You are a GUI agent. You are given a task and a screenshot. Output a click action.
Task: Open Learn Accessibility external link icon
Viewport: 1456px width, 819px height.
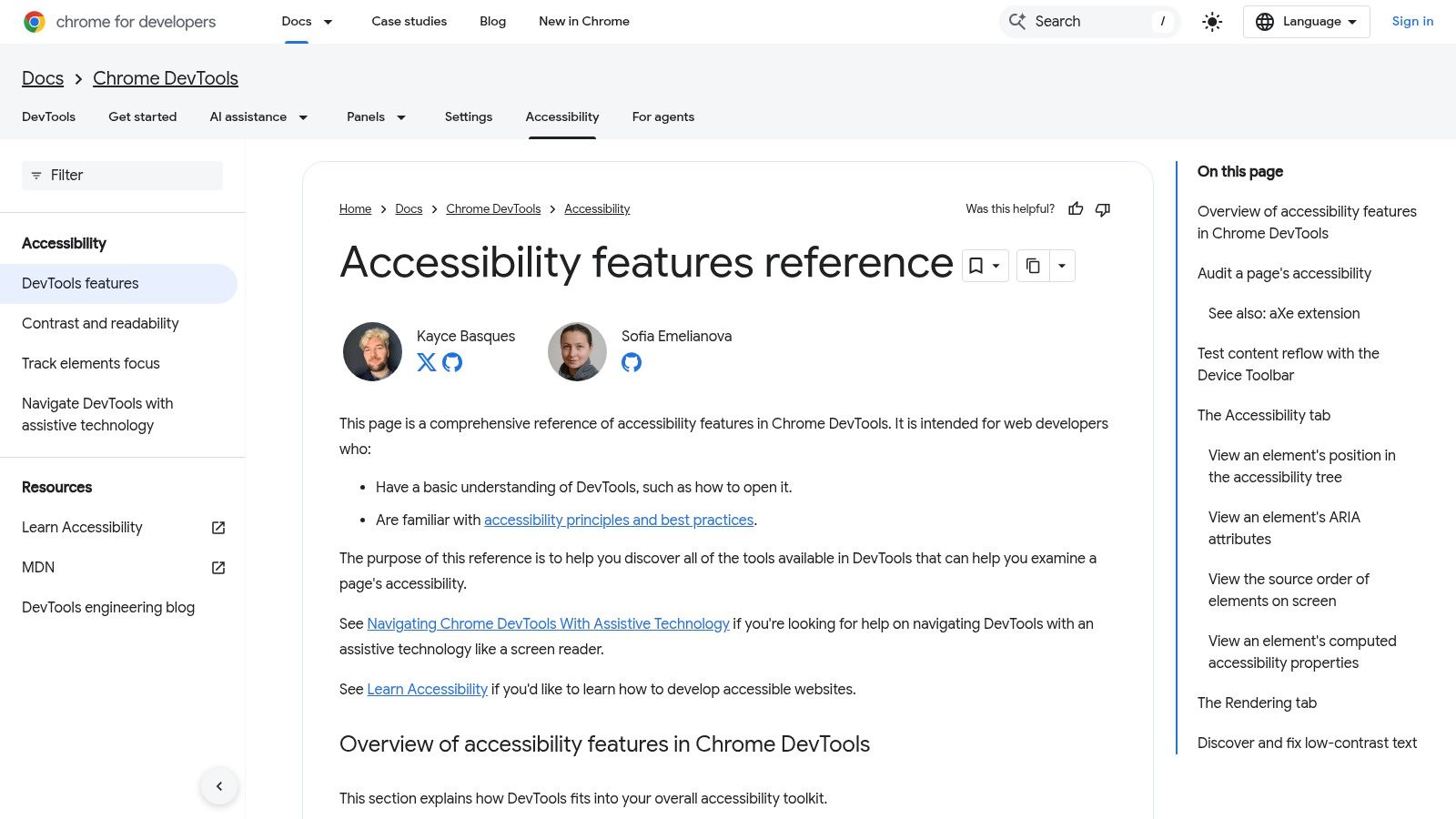coord(218,528)
